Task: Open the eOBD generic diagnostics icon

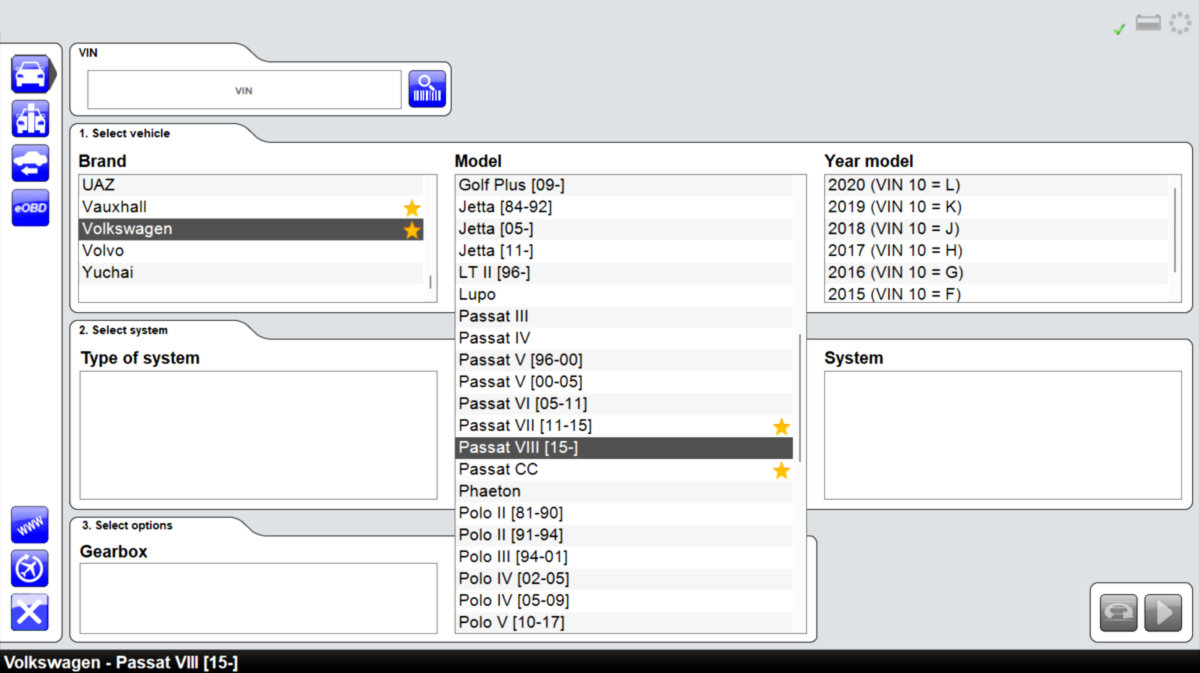Action: 30,207
